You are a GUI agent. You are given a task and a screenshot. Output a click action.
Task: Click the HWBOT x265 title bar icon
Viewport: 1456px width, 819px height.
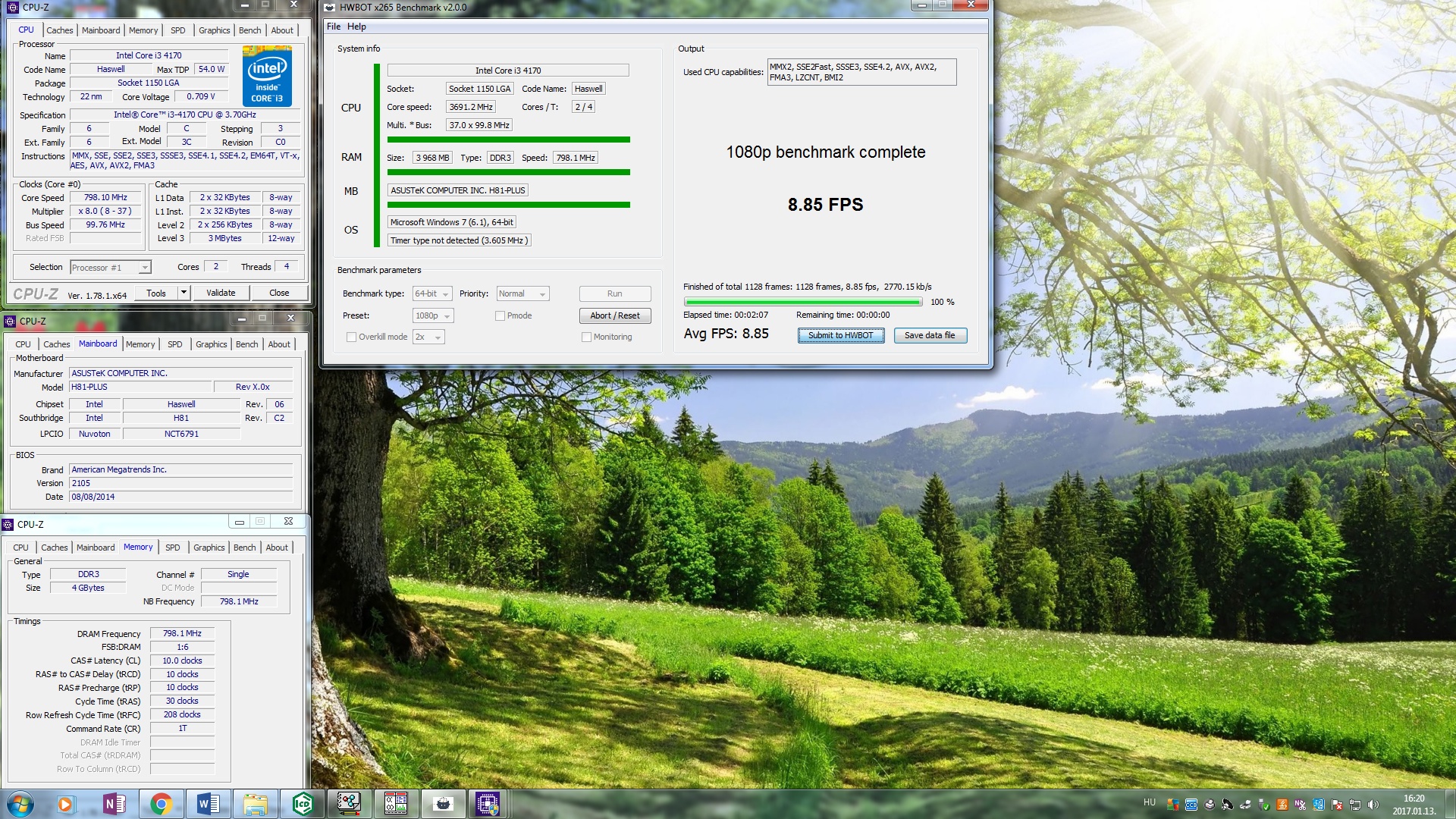(330, 8)
